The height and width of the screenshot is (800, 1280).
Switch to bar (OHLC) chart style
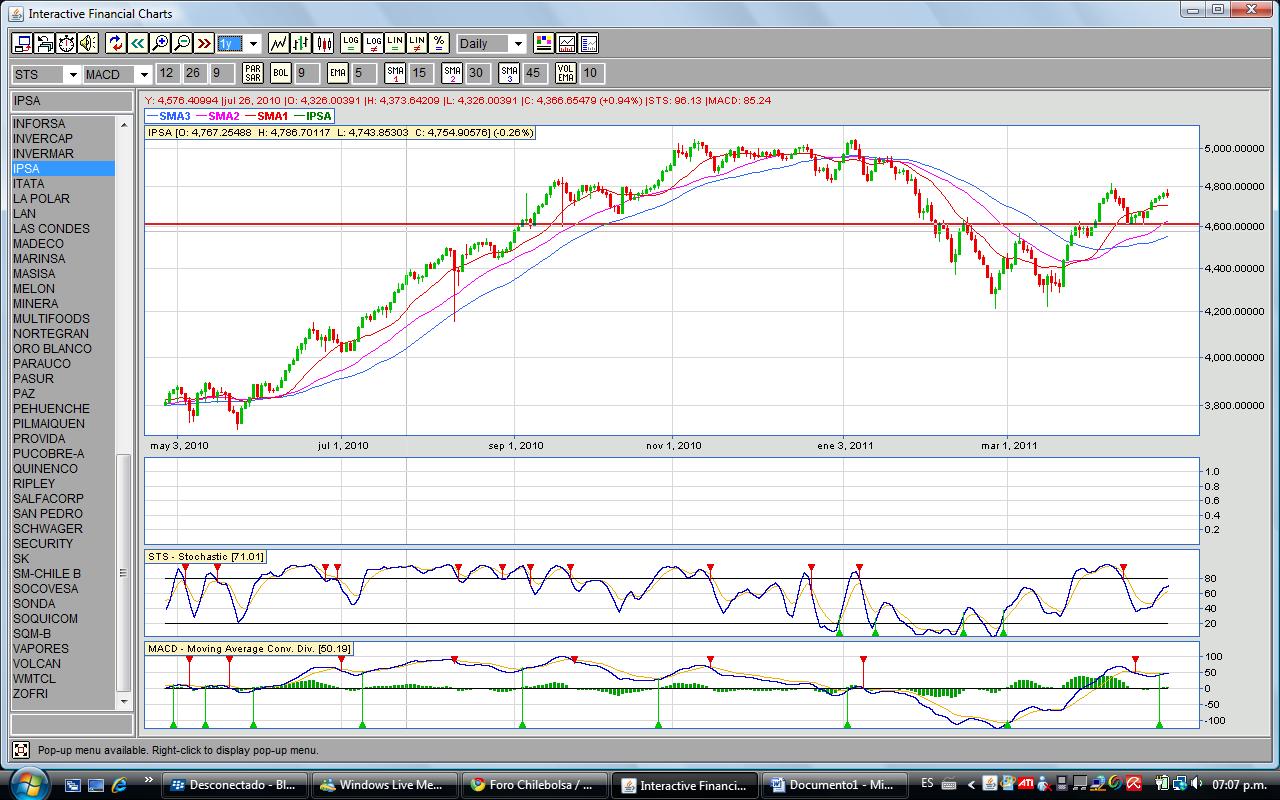(x=301, y=43)
